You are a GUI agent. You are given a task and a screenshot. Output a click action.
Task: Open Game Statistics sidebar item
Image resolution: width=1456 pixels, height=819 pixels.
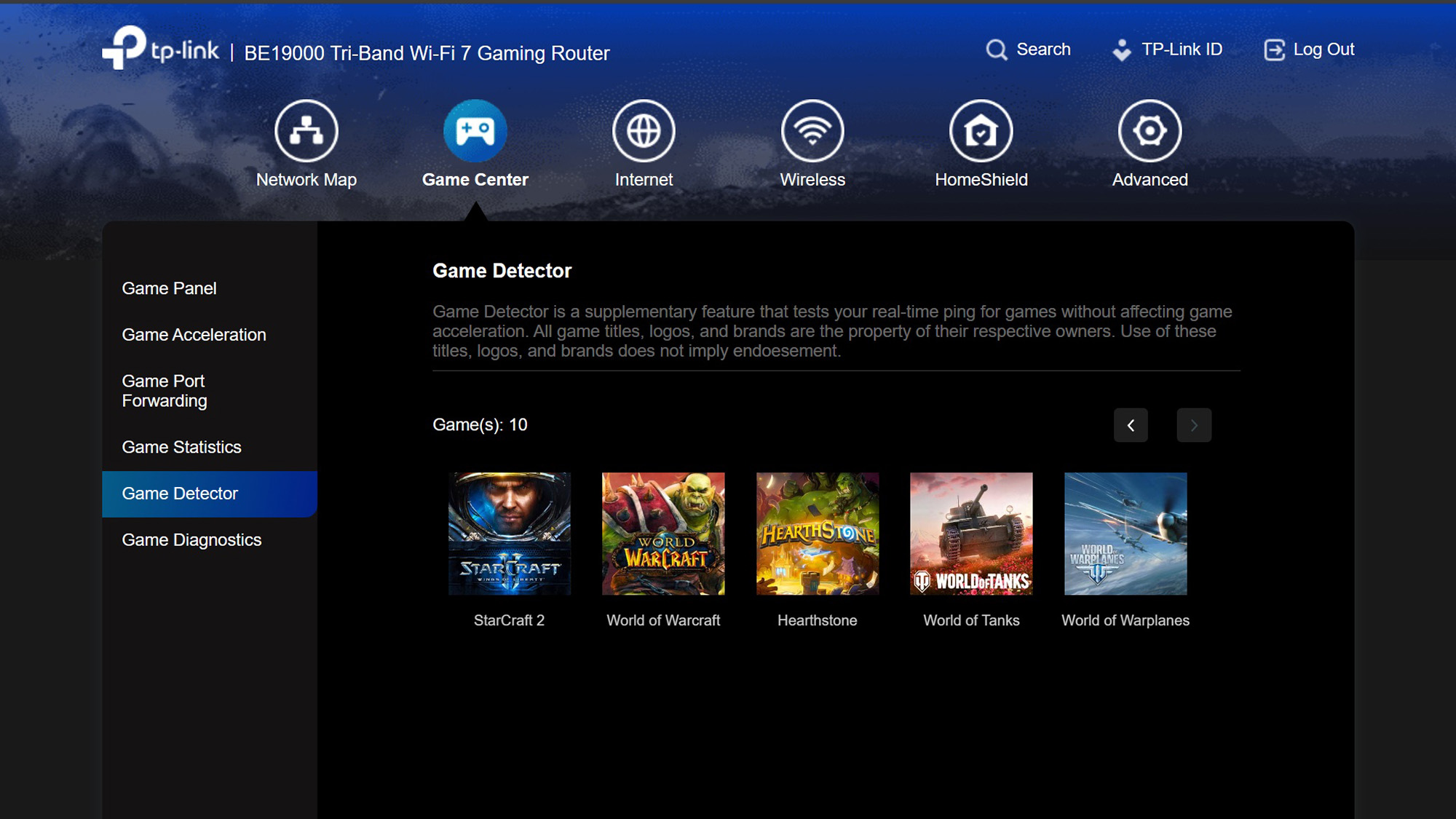[181, 447]
